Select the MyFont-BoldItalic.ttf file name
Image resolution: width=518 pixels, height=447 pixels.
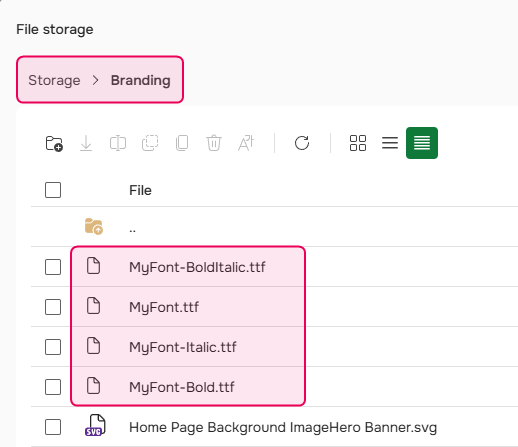coord(197,267)
